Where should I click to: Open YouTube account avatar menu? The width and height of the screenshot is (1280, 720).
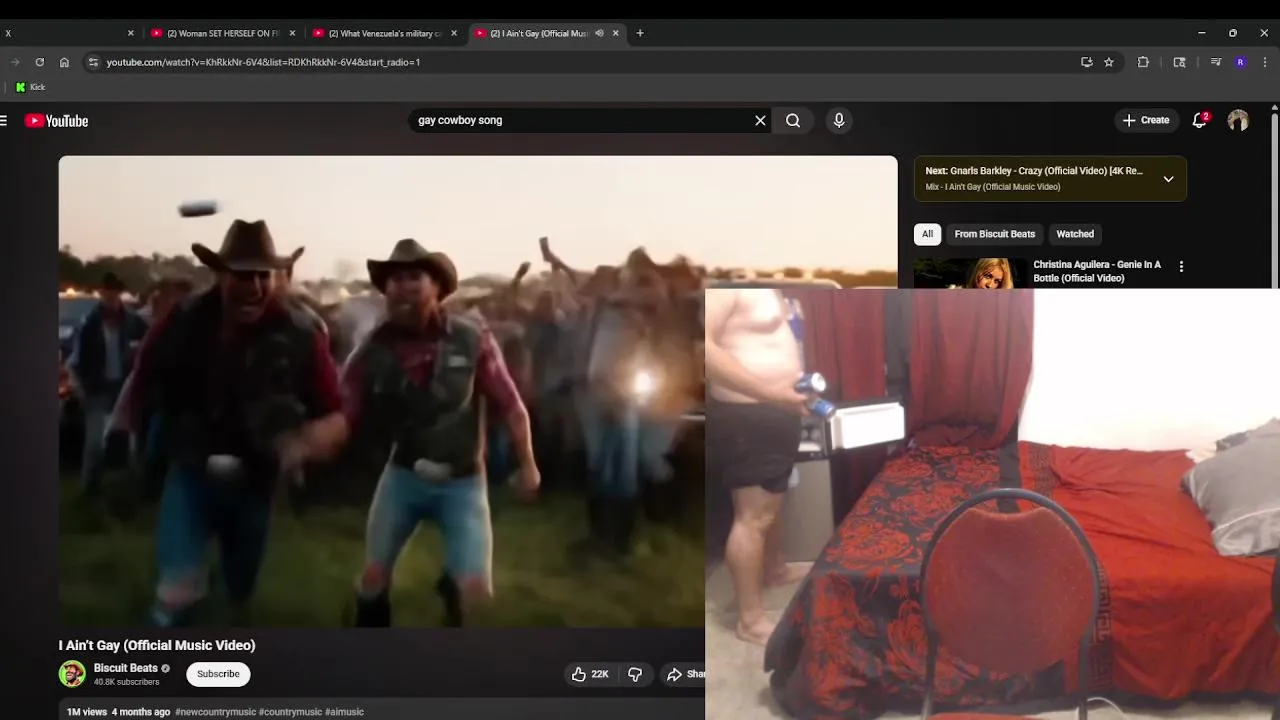[x=1238, y=121]
